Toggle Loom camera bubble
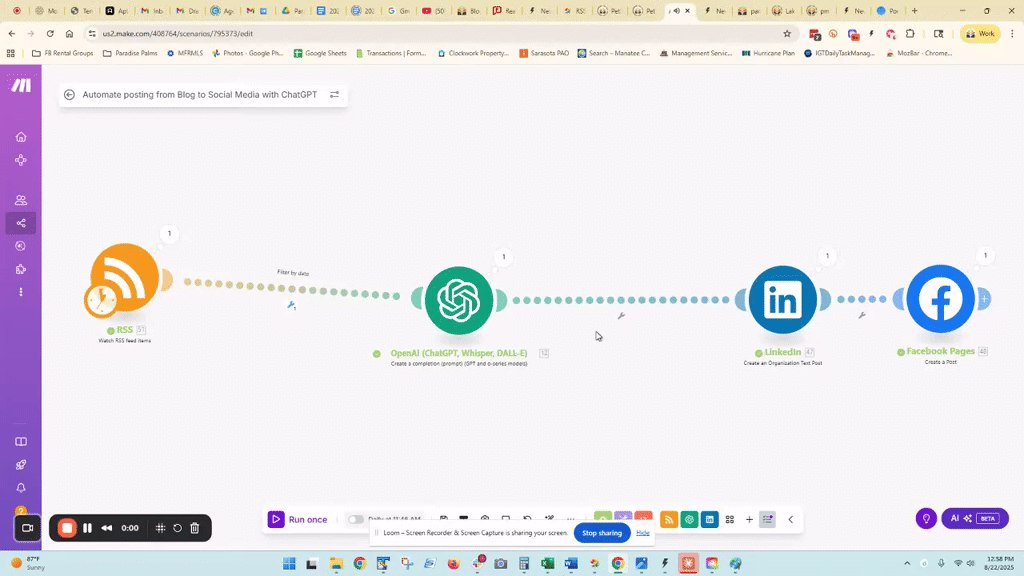Viewport: 1024px width, 576px height. coord(27,528)
